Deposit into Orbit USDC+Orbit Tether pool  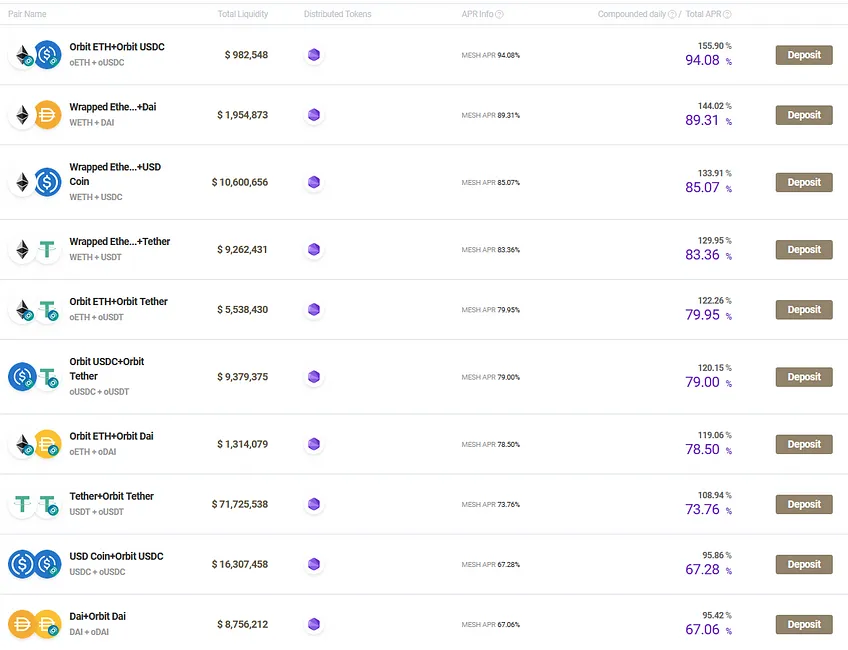pos(804,377)
